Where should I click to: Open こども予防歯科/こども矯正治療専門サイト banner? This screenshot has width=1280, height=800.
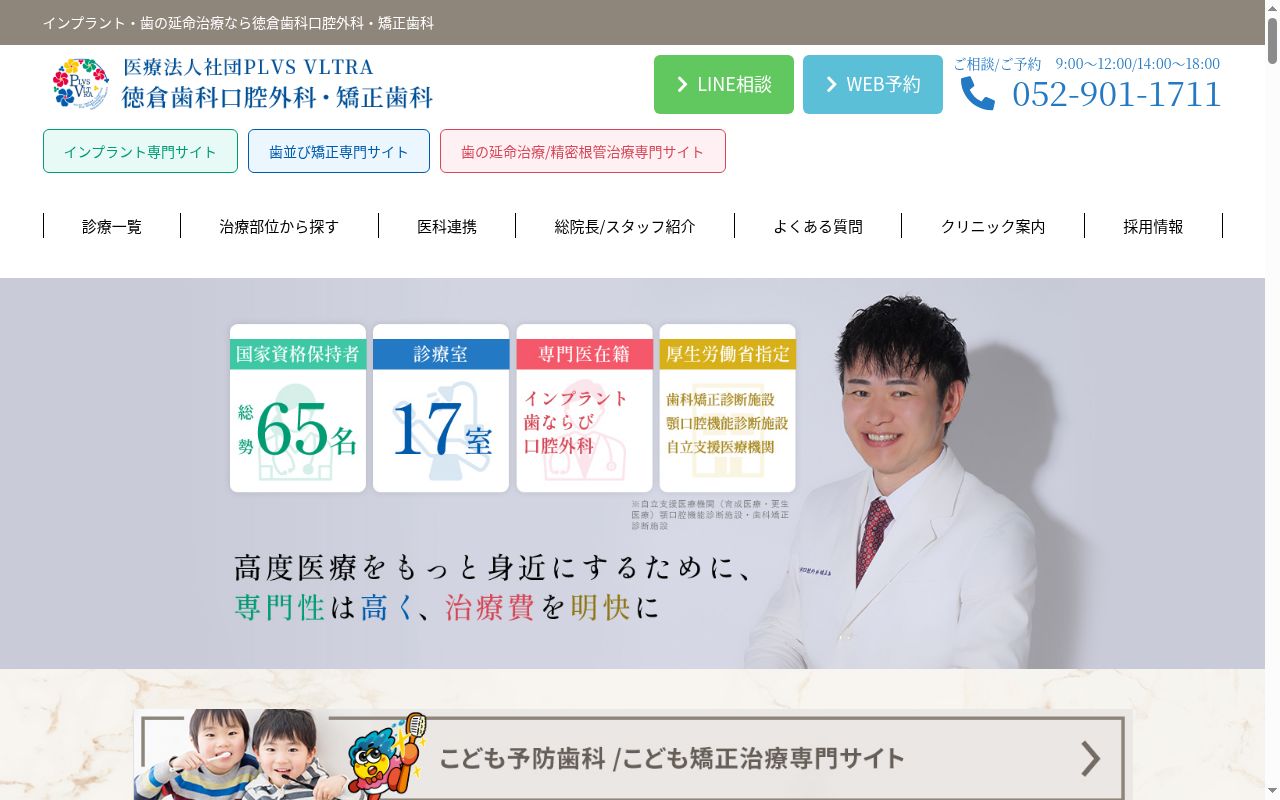[633, 757]
